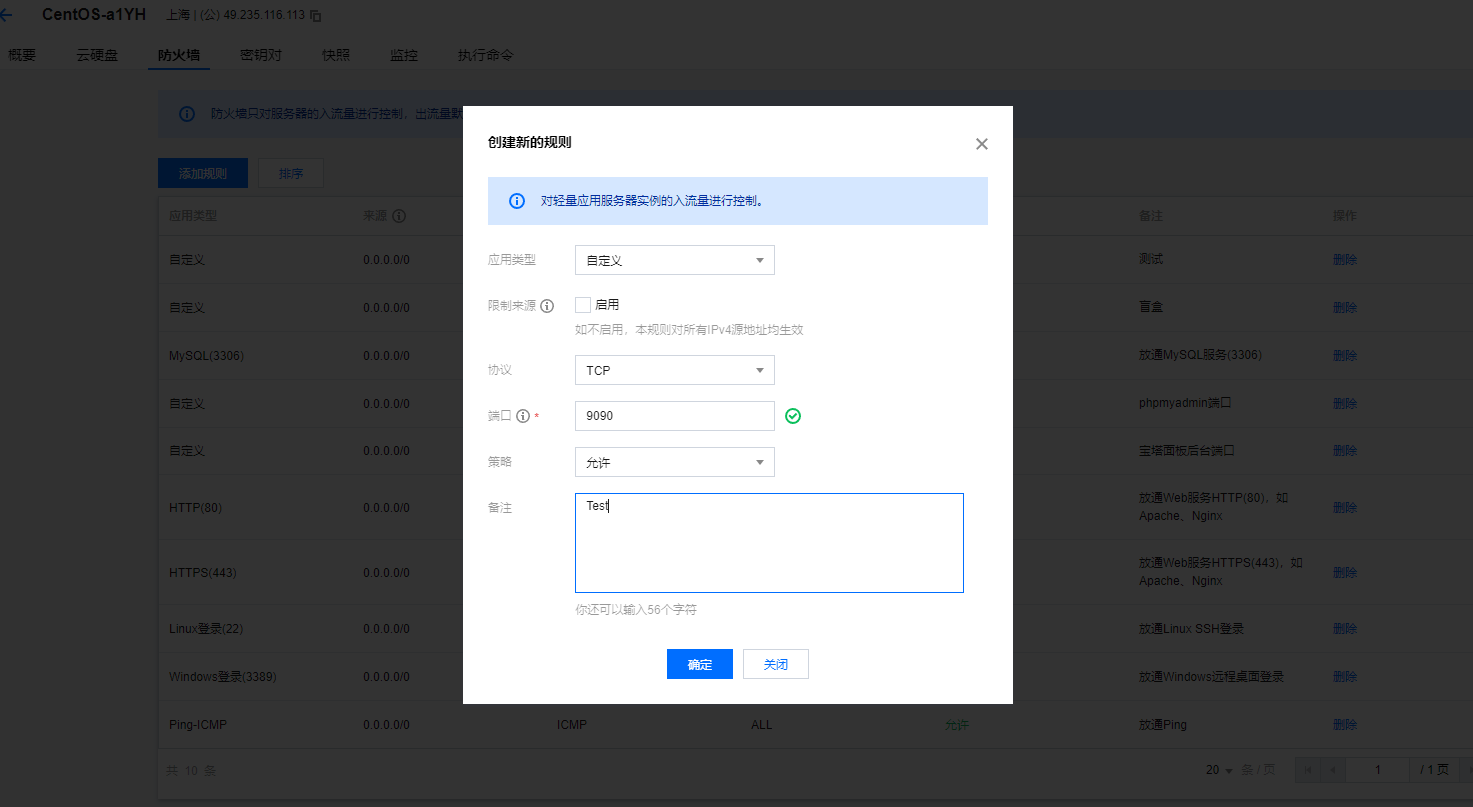1473x807 pixels.
Task: Delete the phpmyadmin端口 rule
Action: click(1345, 403)
